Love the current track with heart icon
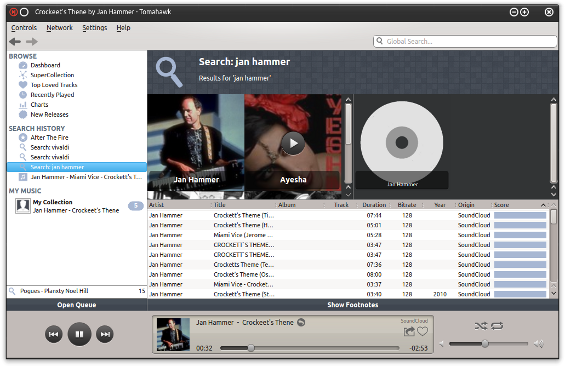The width and height of the screenshot is (565, 367). [x=422, y=331]
